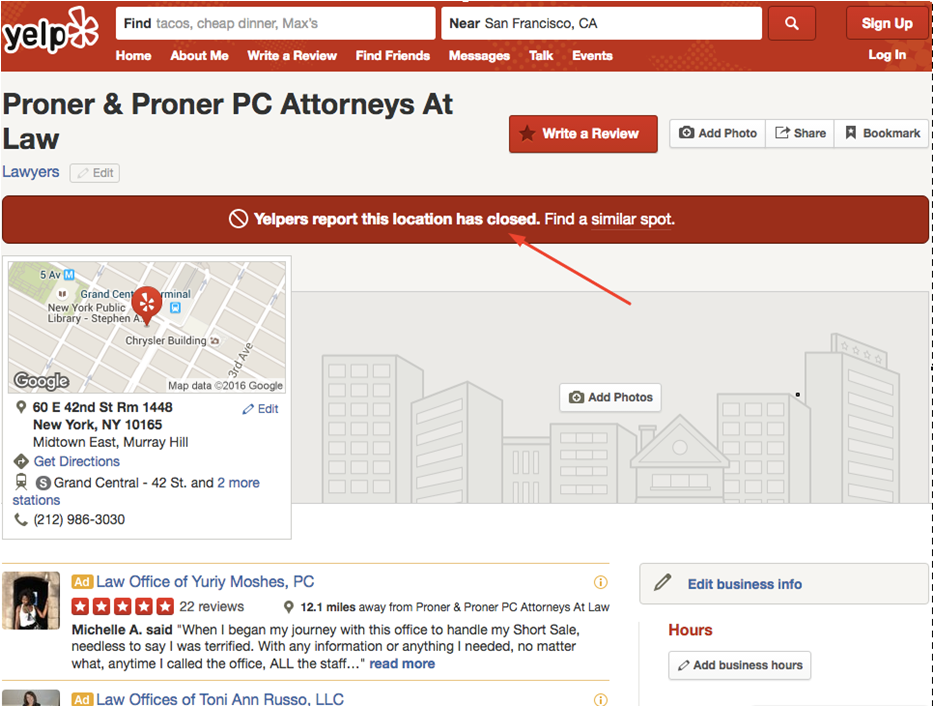This screenshot has width=934, height=707.
Task: Click the red Write a Review button
Action: point(583,133)
